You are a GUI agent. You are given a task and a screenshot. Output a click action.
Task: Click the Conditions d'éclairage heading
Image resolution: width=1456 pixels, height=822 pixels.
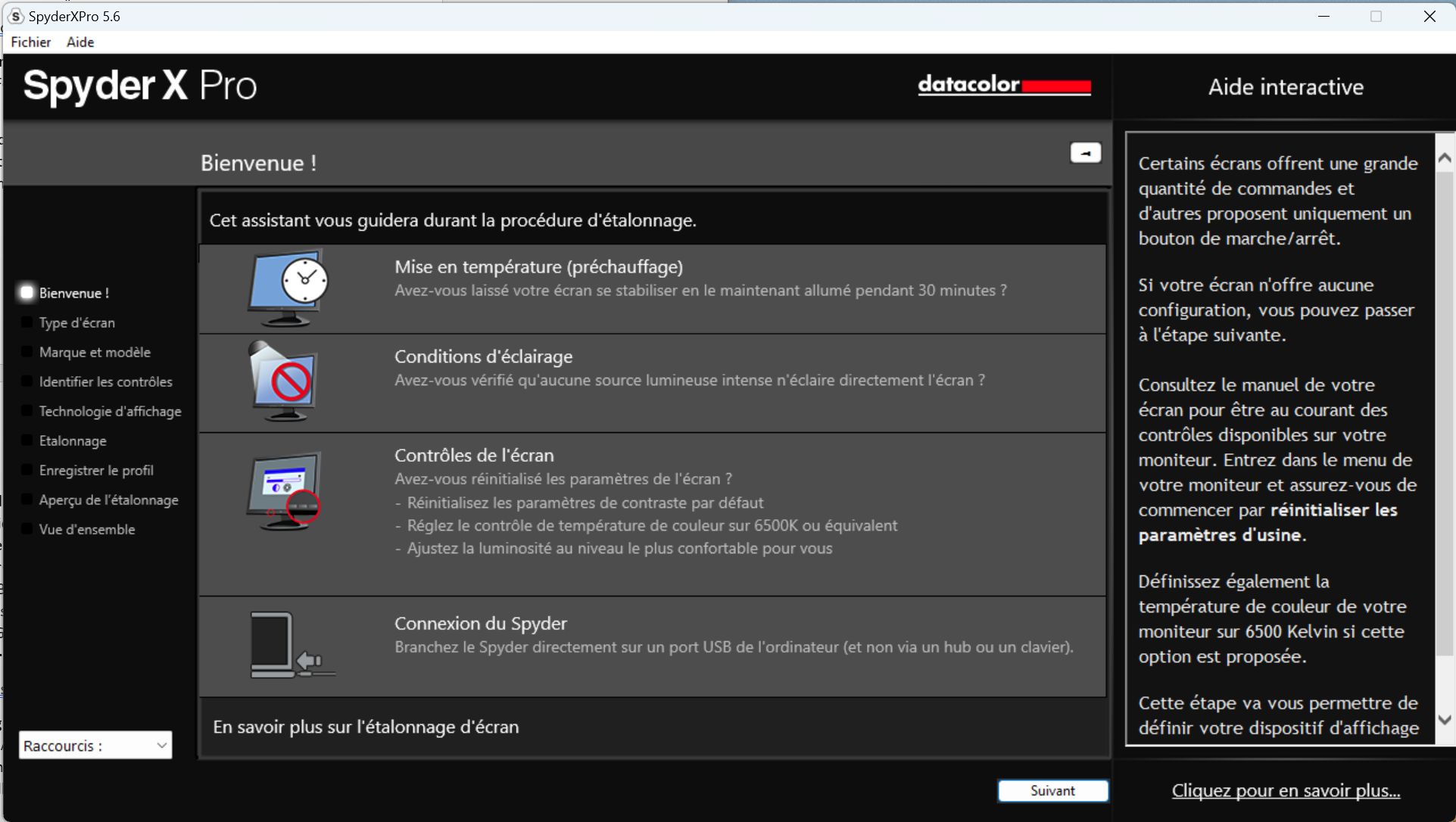pos(483,357)
